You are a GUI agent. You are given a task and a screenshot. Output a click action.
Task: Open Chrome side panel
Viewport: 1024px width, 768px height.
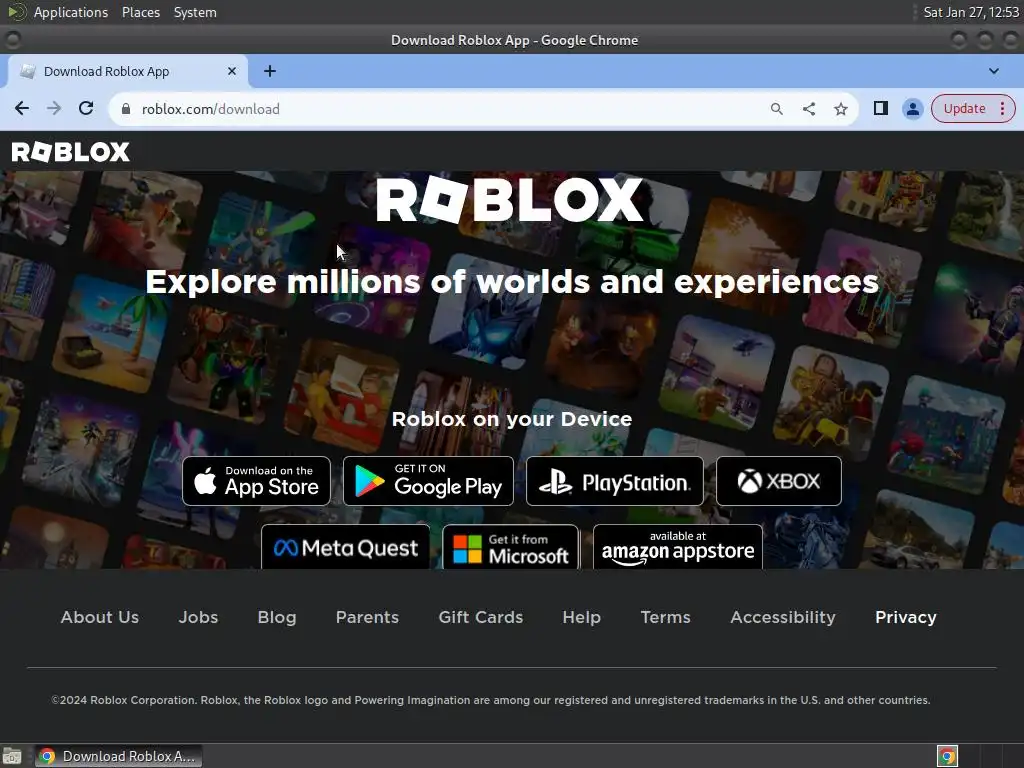tap(880, 108)
